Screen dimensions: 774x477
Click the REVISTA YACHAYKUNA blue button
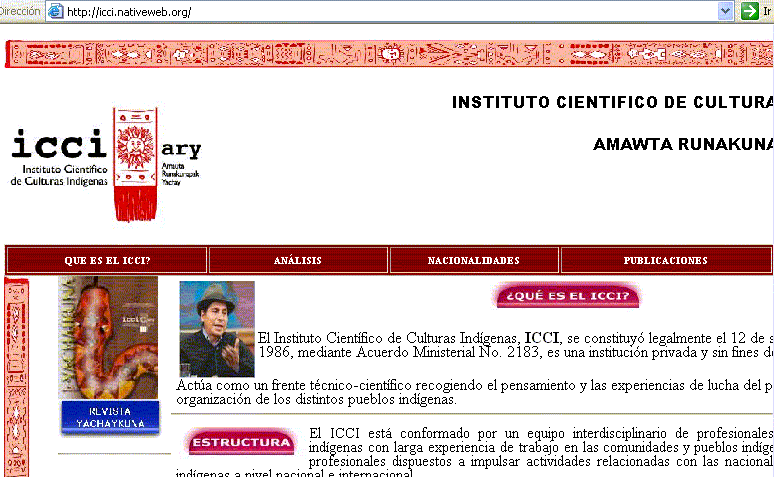click(x=110, y=418)
